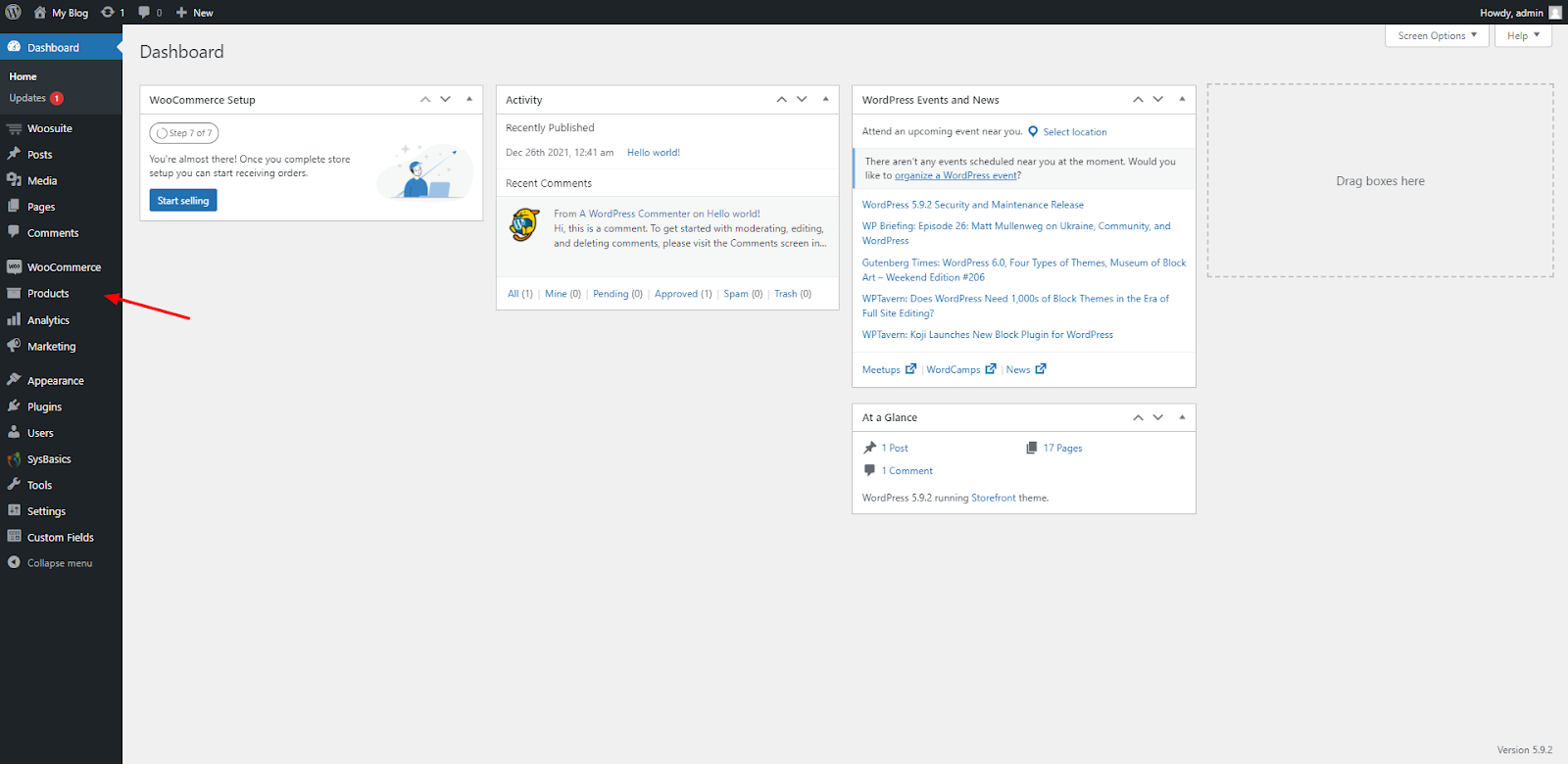
Task: Open the Products menu label
Action: click(x=48, y=294)
